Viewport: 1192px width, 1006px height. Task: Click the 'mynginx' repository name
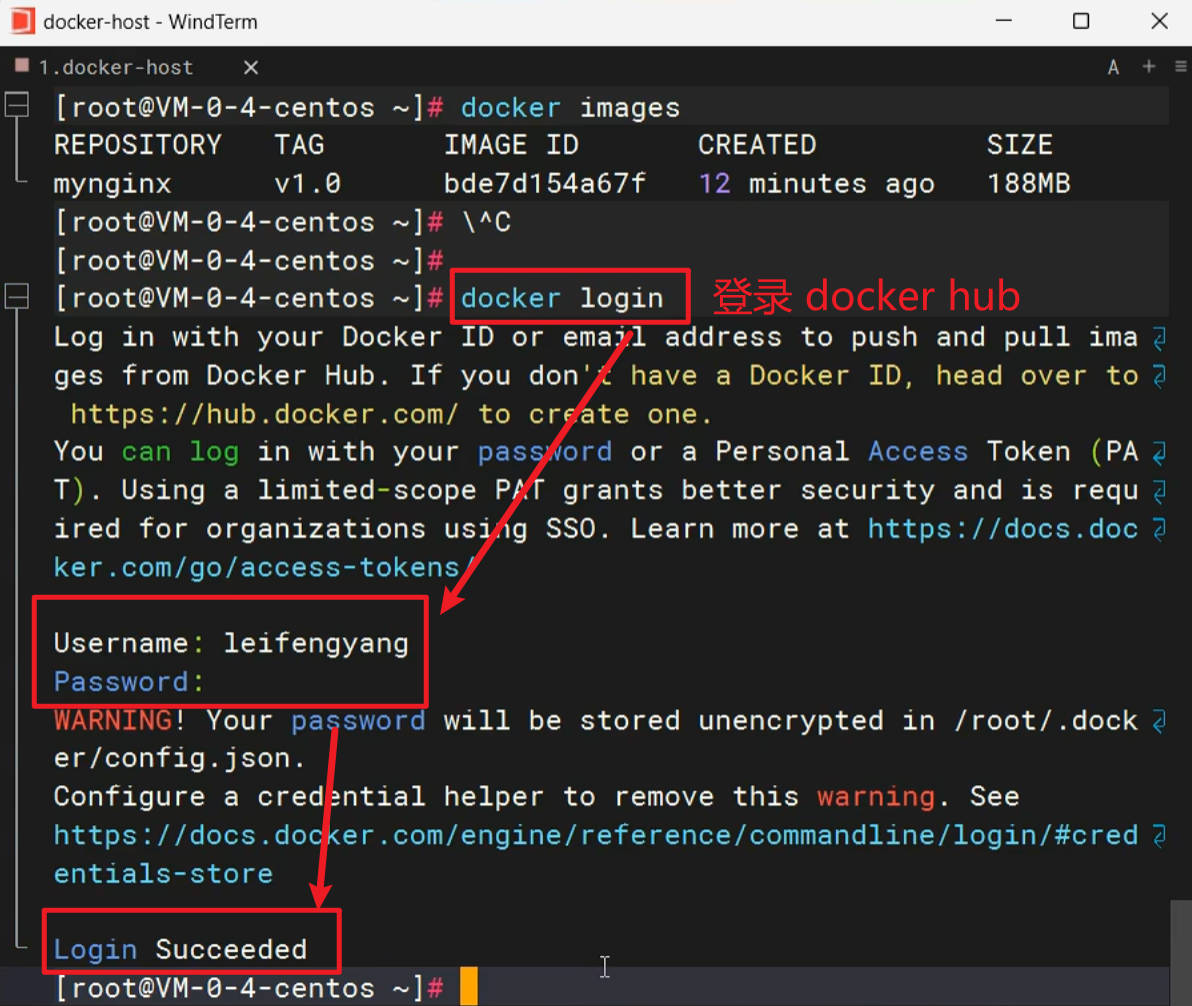[113, 184]
